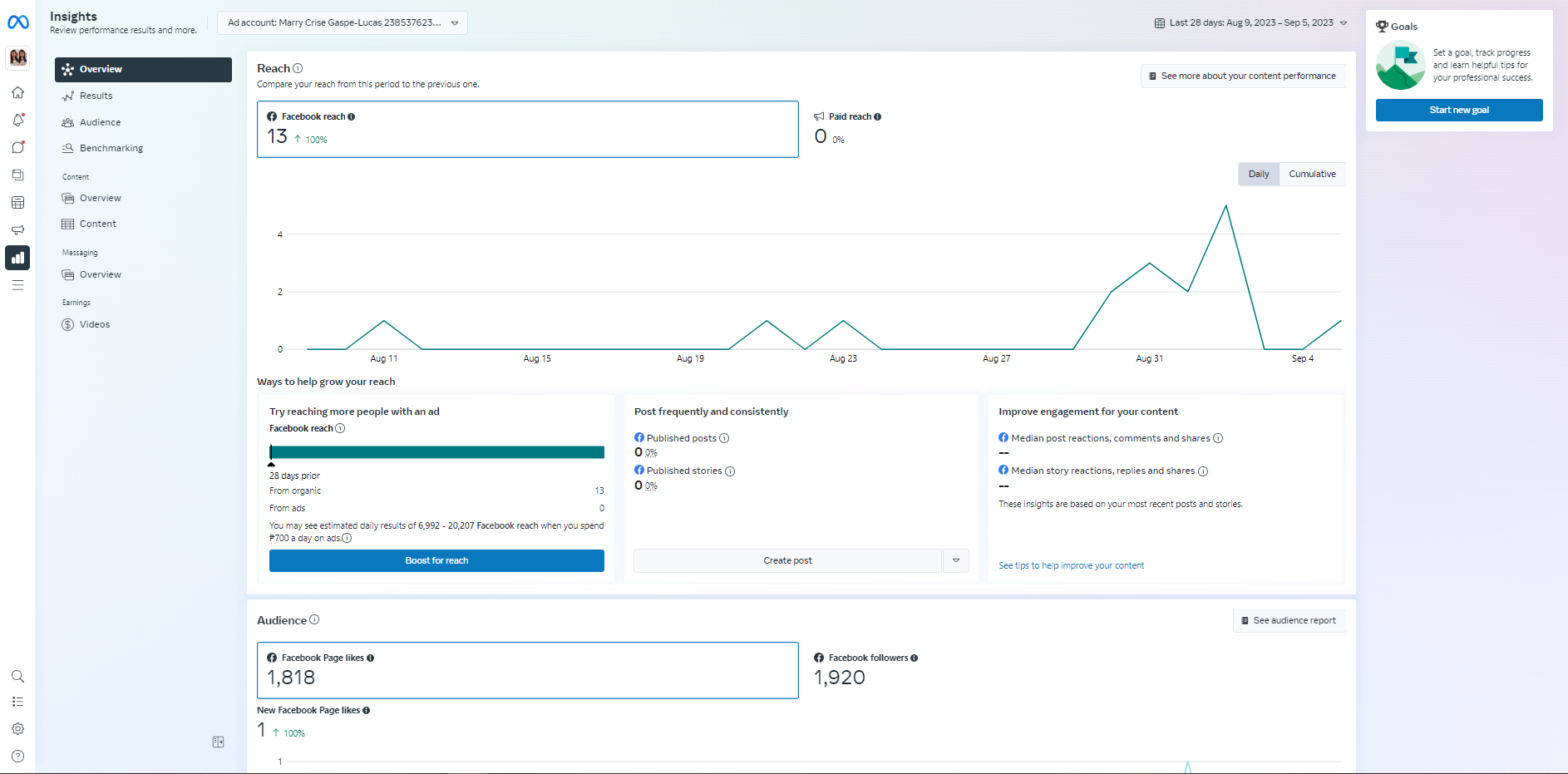This screenshot has width=1568, height=774.
Task: Click the Meta logo icon
Action: pyautogui.click(x=18, y=22)
